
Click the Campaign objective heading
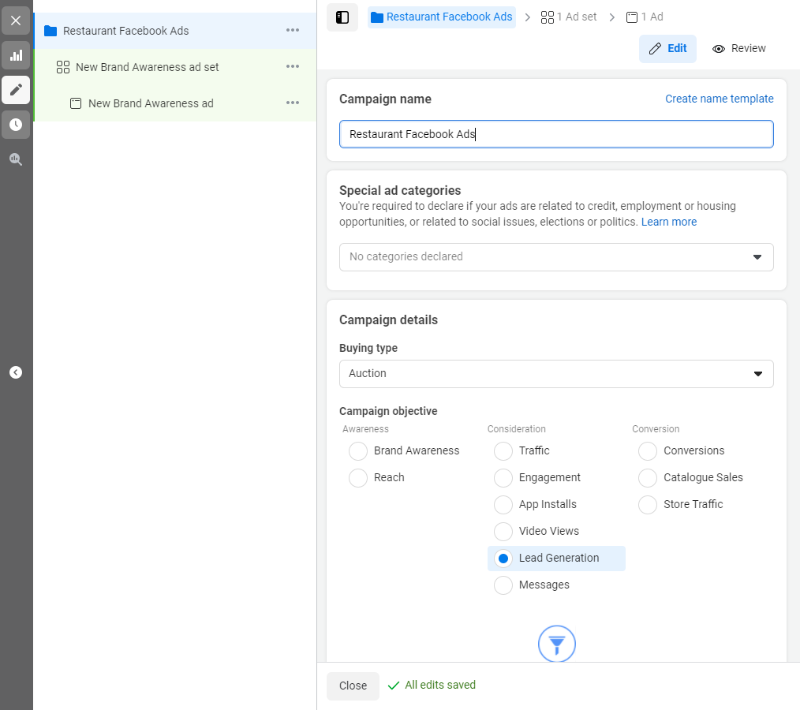[388, 411]
